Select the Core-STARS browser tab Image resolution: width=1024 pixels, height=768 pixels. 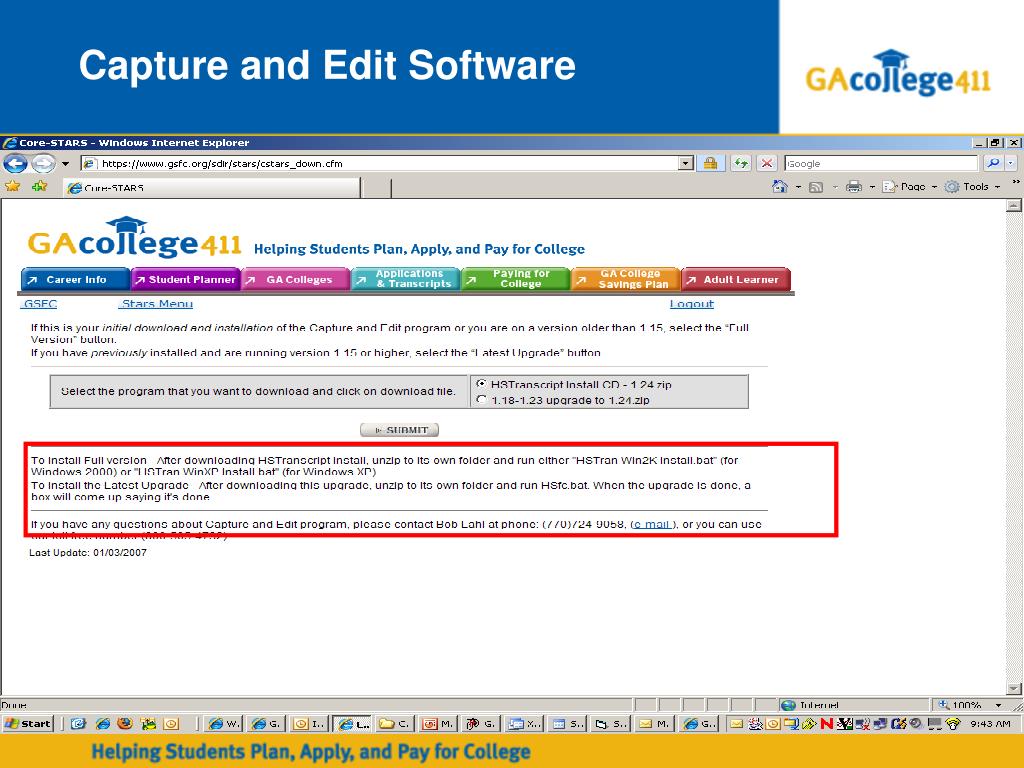click(x=212, y=188)
